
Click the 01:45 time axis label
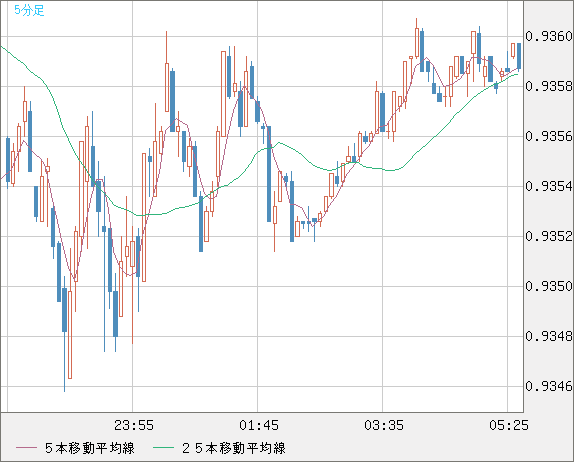click(259, 425)
